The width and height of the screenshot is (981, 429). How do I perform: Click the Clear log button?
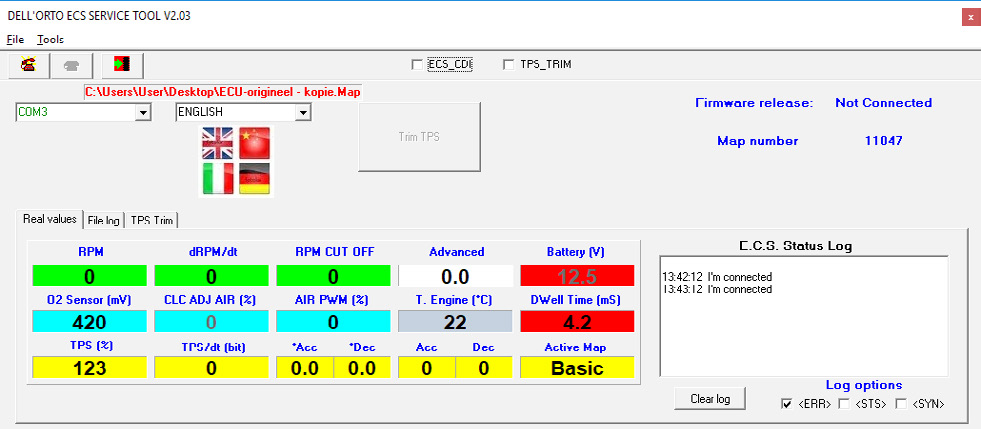(710, 399)
